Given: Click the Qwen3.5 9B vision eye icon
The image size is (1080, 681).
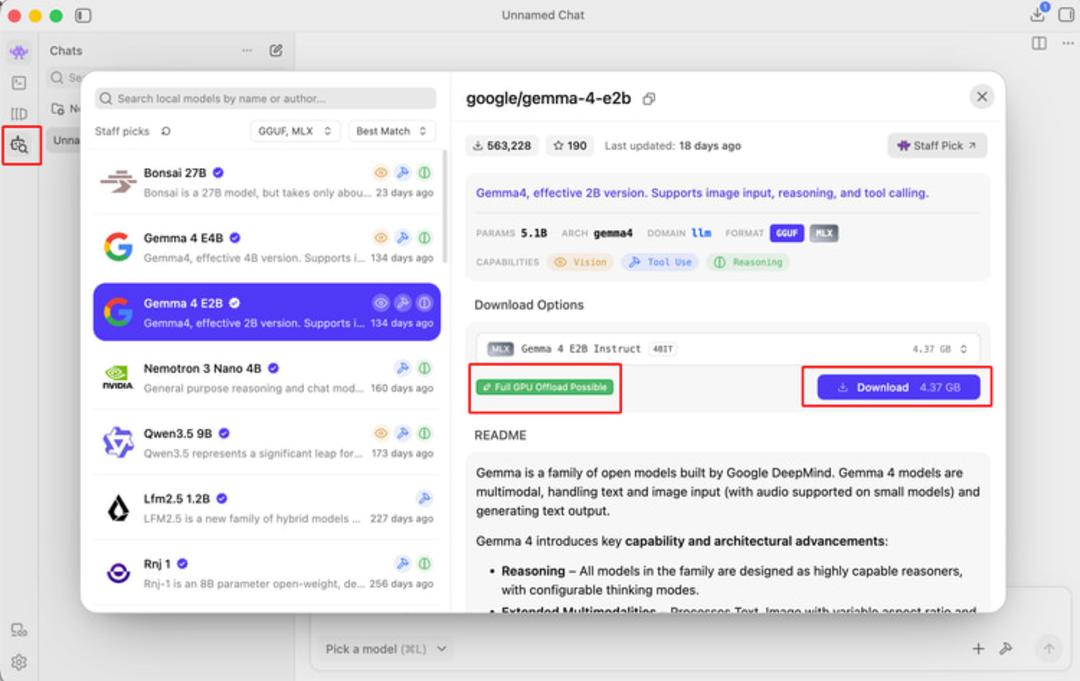Looking at the screenshot, I should (381, 433).
